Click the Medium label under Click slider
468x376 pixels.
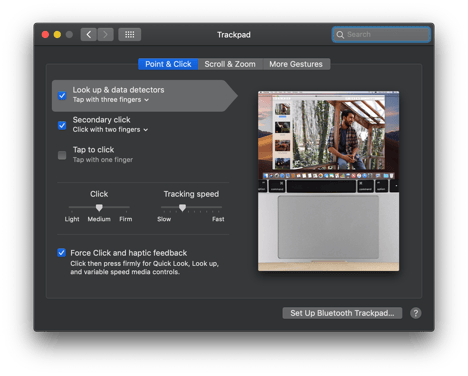tap(99, 219)
